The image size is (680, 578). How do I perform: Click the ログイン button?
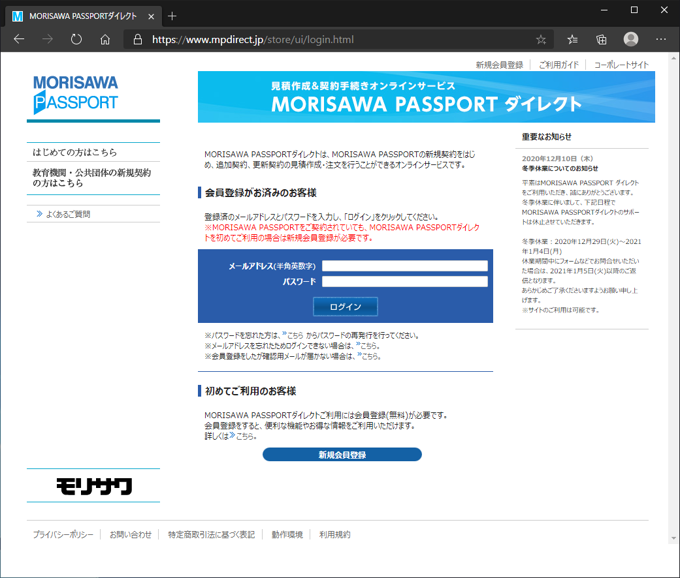[345, 307]
